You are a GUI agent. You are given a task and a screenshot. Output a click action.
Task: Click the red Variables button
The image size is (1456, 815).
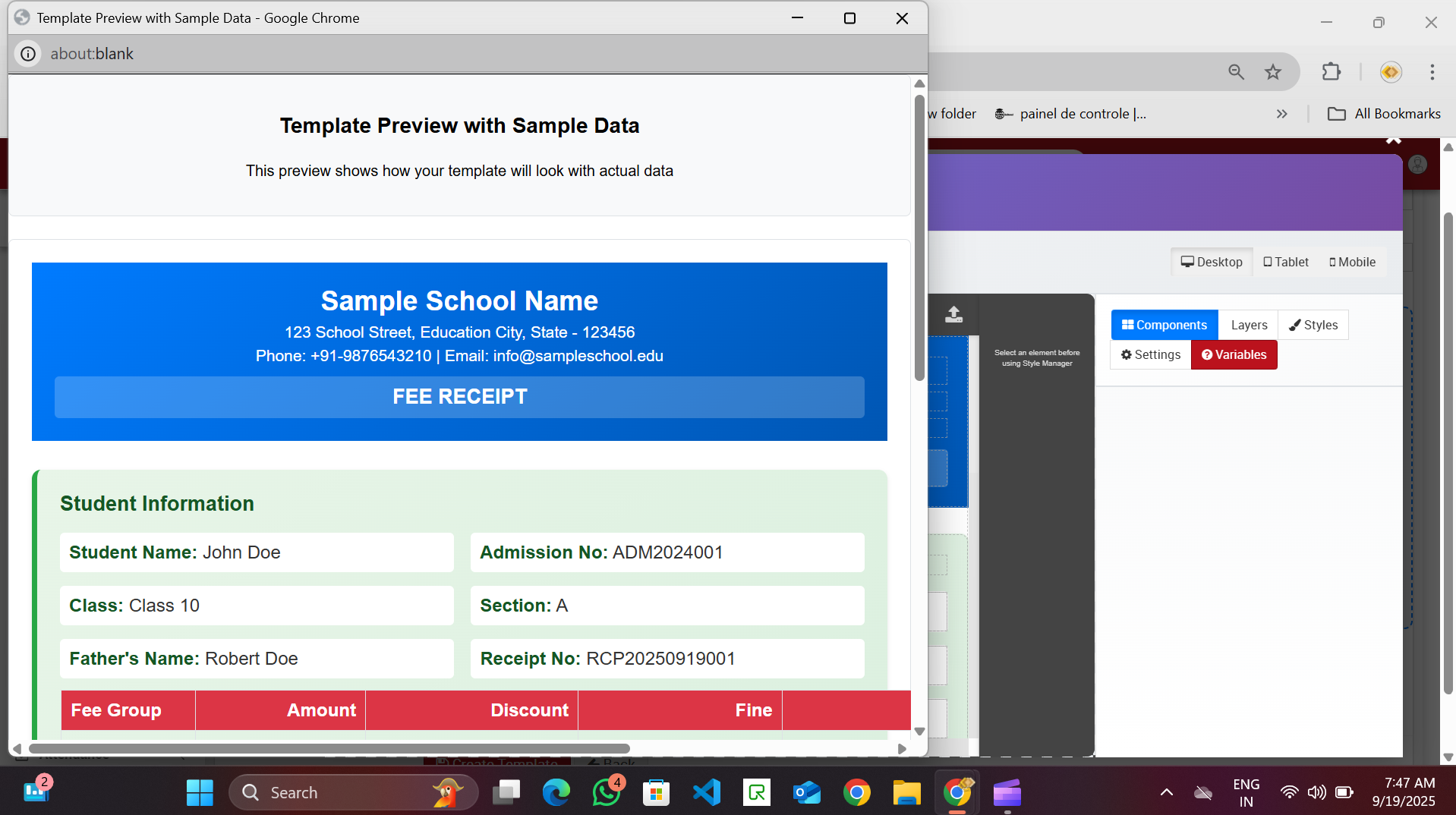[x=1234, y=354]
